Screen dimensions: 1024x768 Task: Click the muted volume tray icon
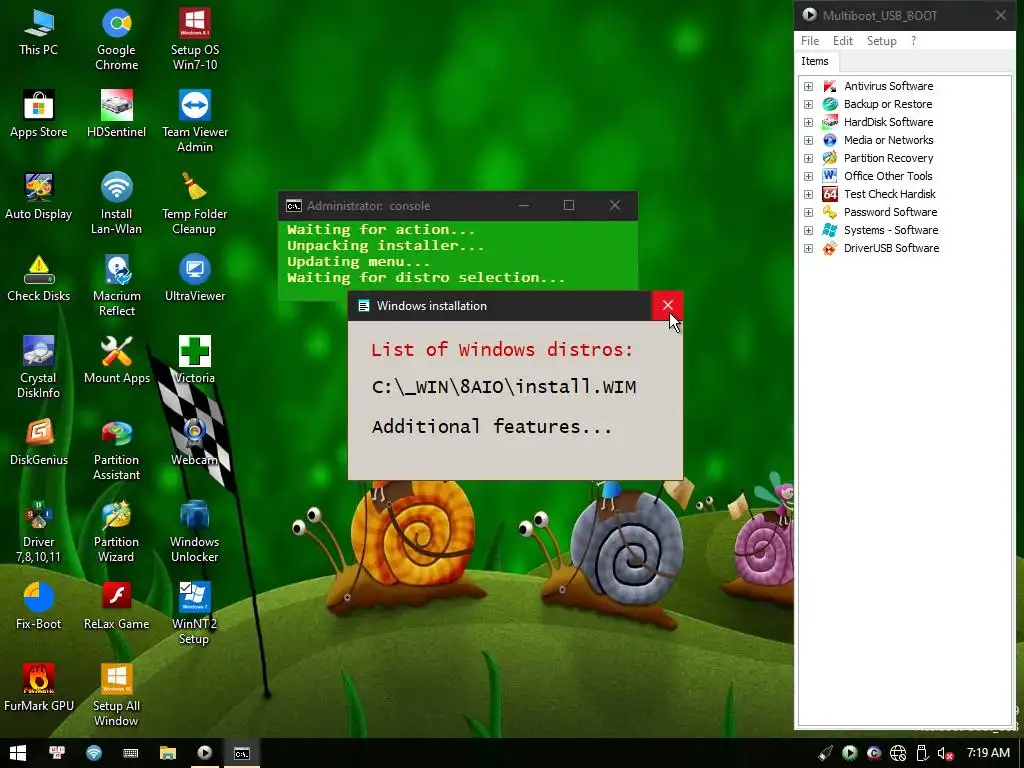(x=946, y=754)
